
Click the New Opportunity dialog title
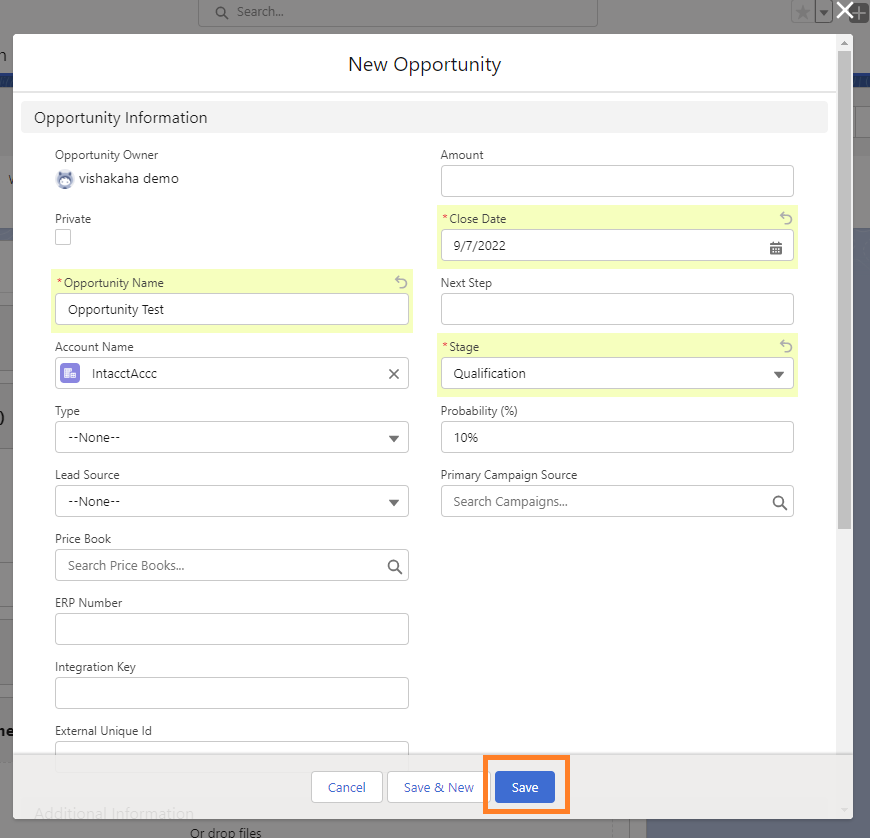(x=424, y=64)
